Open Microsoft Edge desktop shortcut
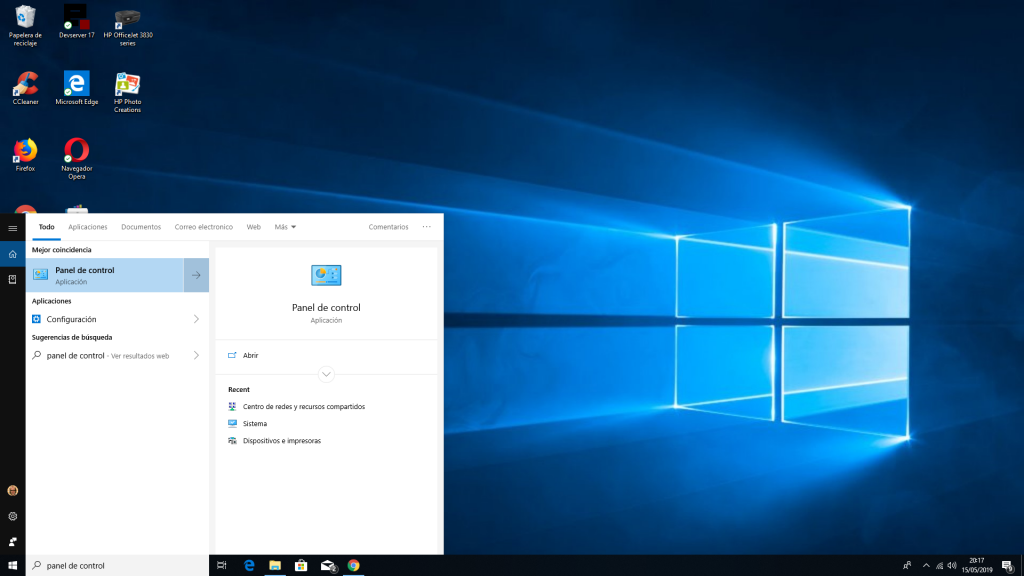This screenshot has height=576, width=1024. click(x=76, y=86)
